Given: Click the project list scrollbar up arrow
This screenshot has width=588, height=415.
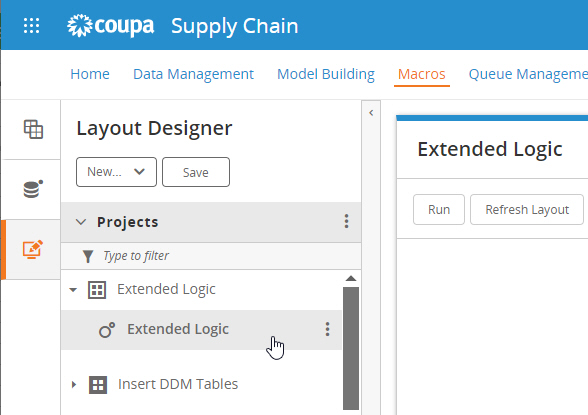Looking at the screenshot, I should click(x=351, y=278).
